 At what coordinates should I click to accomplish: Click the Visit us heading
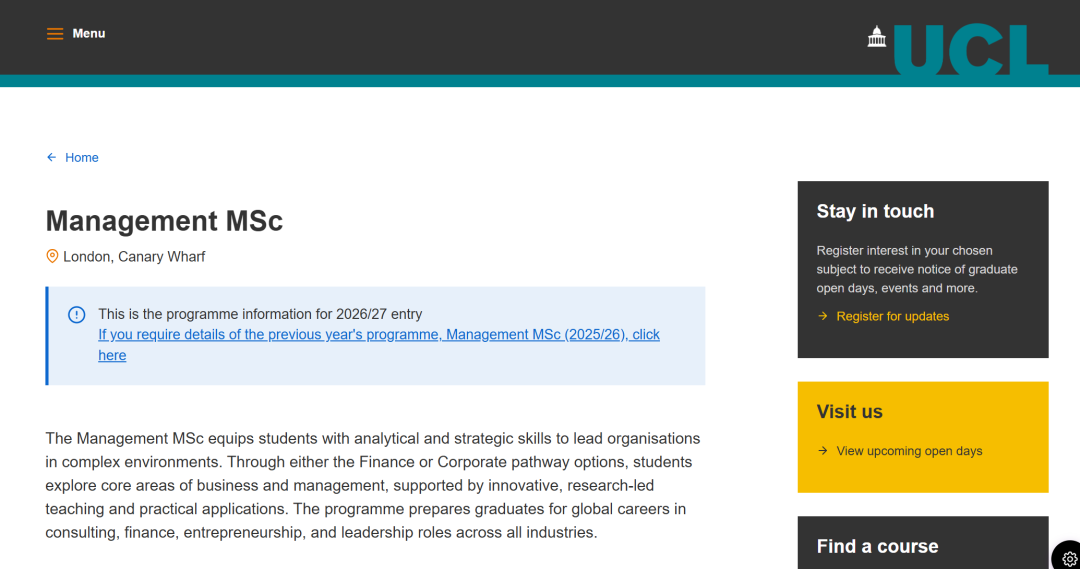[849, 411]
